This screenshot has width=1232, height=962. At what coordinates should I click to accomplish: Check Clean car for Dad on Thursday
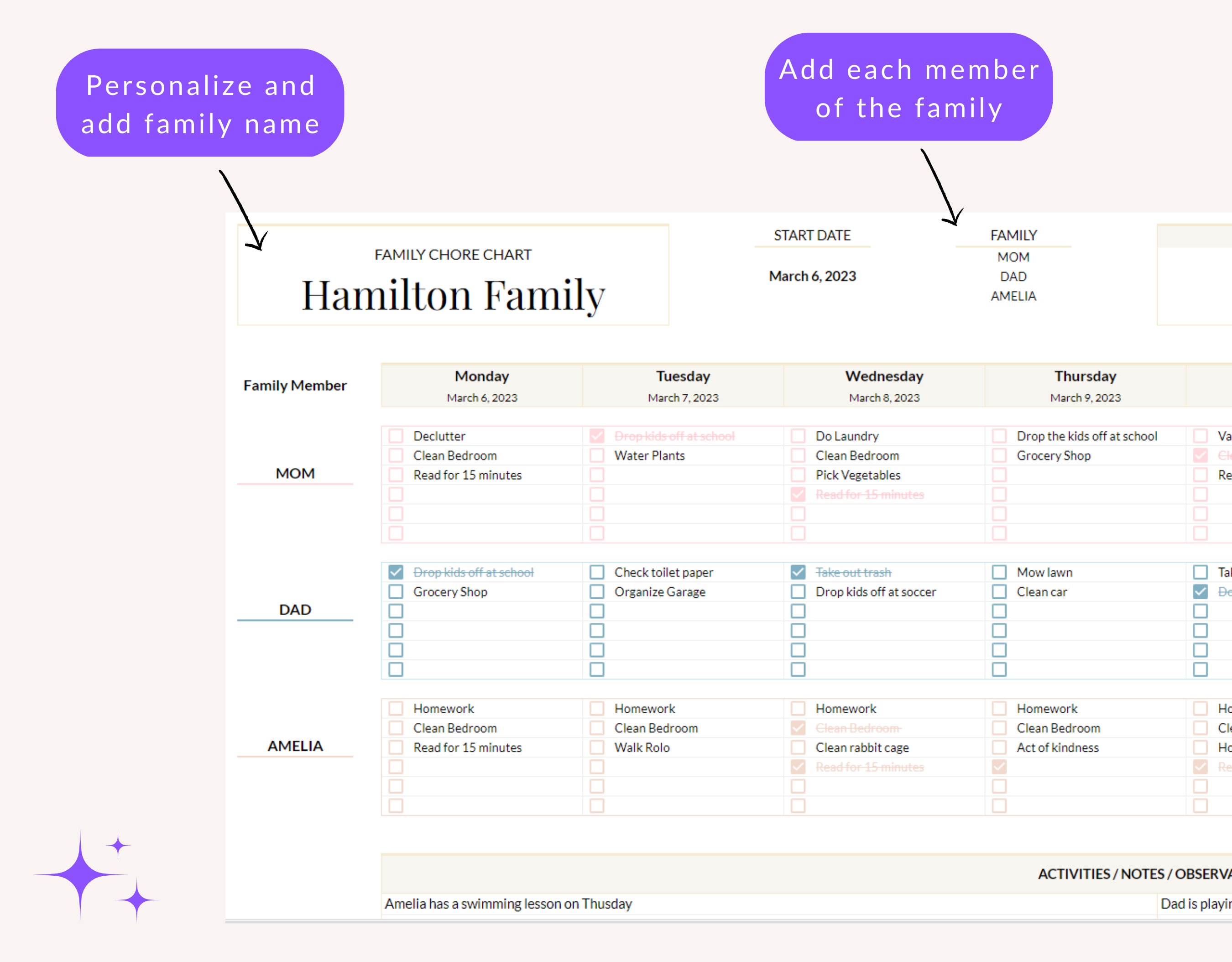1000,591
